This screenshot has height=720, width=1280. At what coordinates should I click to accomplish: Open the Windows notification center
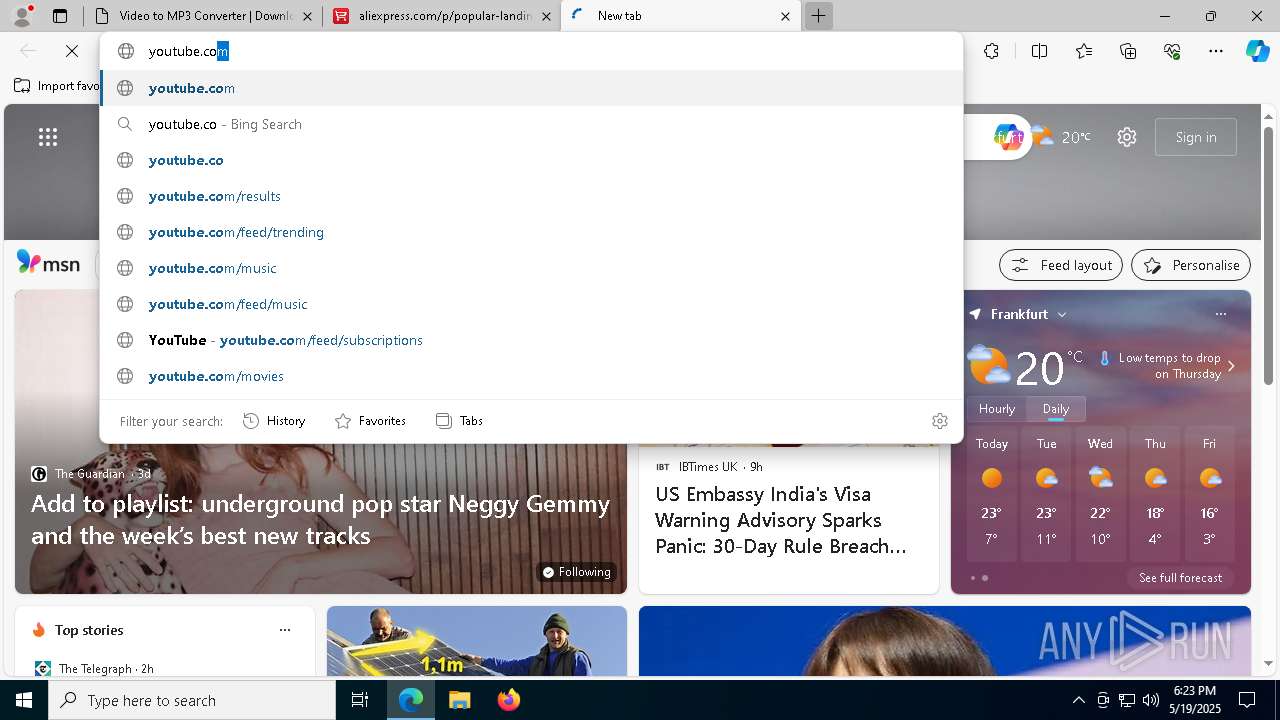coord(1247,700)
